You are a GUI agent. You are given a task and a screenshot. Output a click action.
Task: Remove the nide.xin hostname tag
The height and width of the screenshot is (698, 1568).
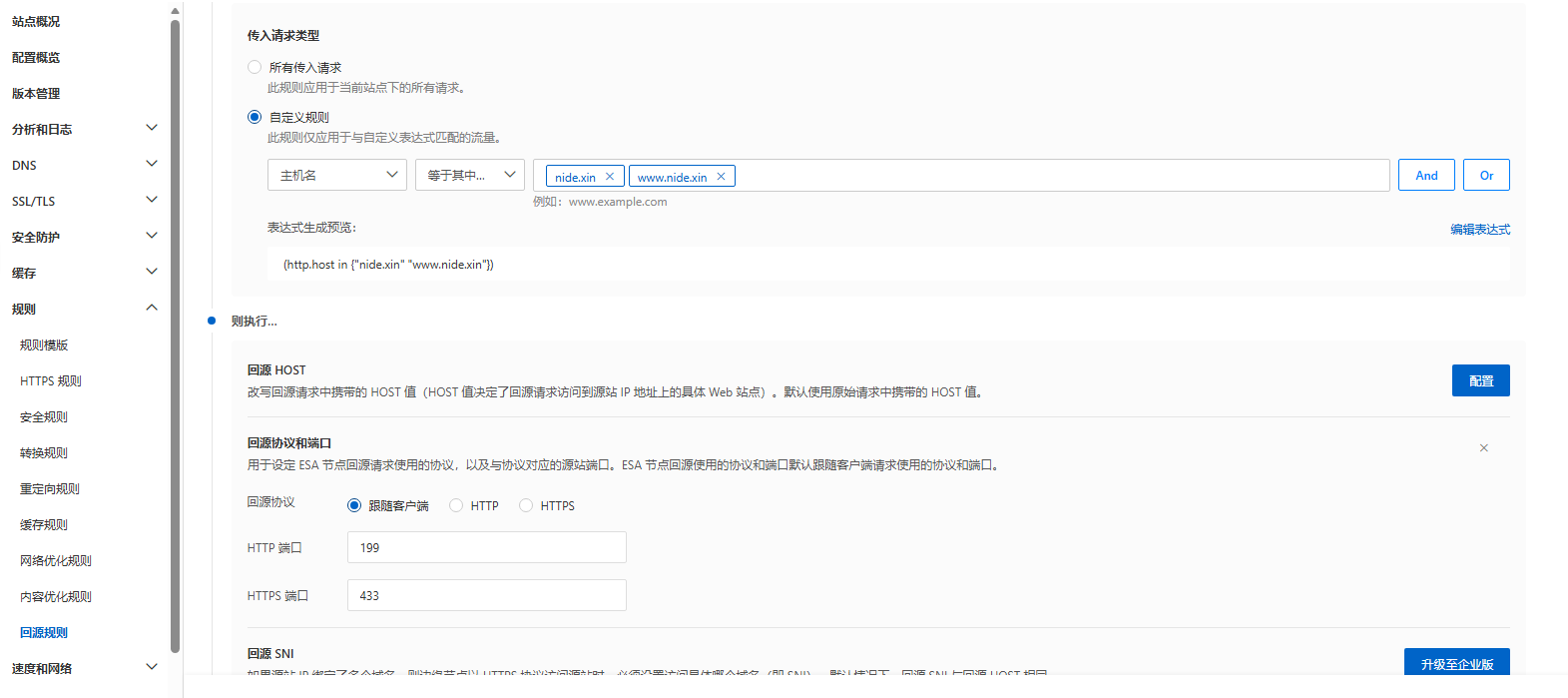610,177
